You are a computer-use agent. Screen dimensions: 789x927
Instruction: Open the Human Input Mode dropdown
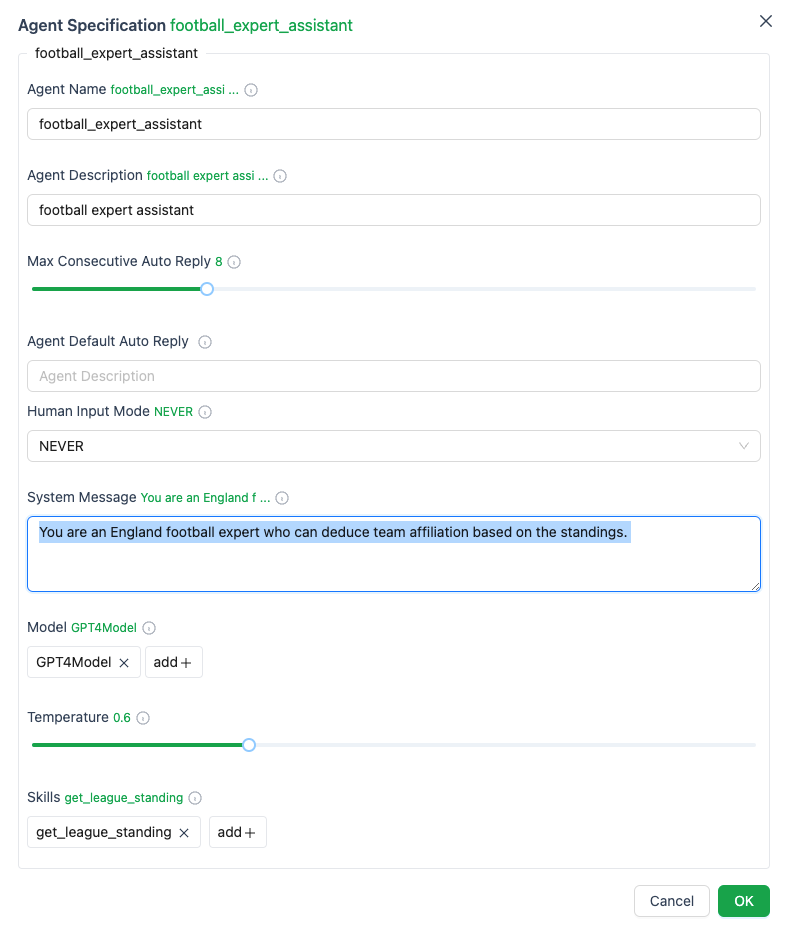pos(393,446)
